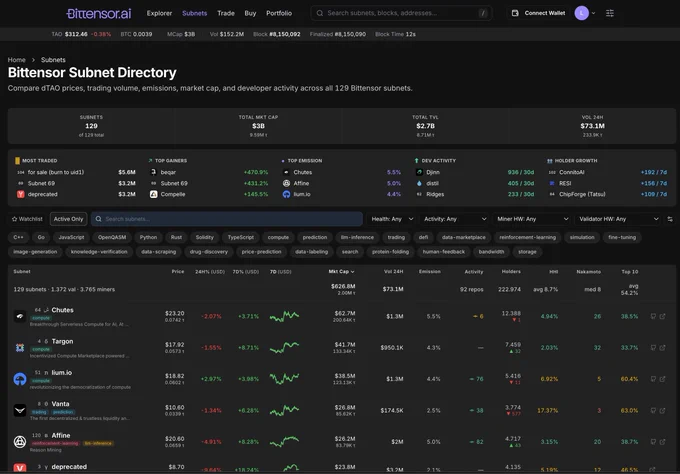Toggle the drug-discovery tag filter
Screen dimensions: 680x474
point(211,252)
